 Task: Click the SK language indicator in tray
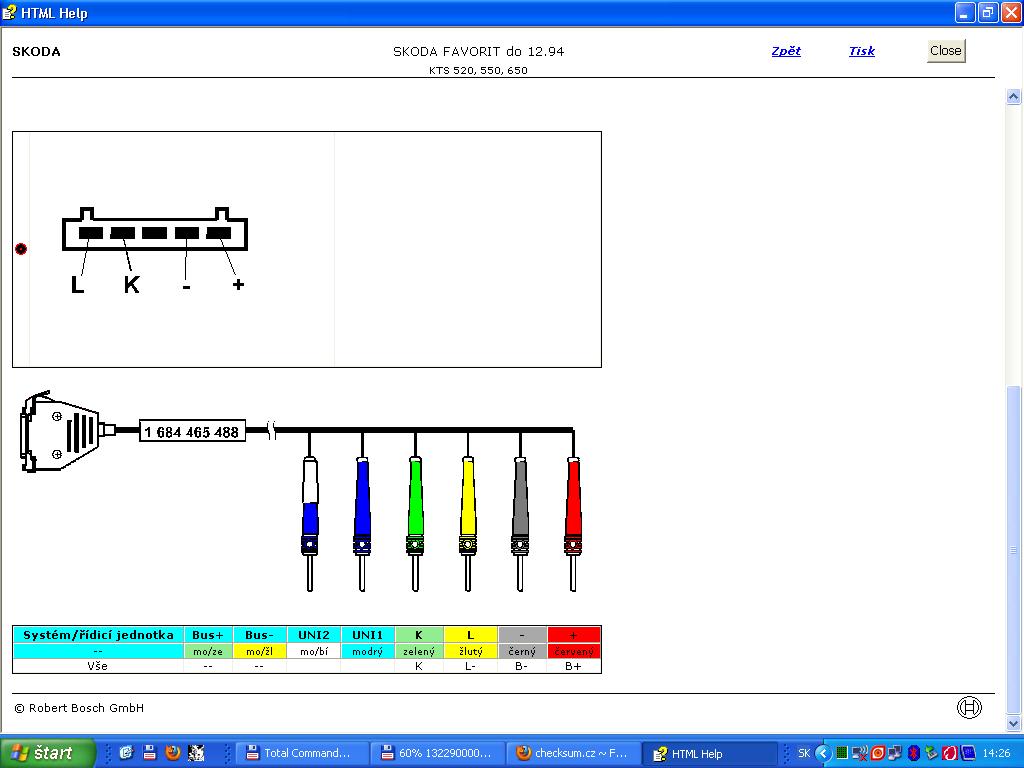click(x=803, y=753)
